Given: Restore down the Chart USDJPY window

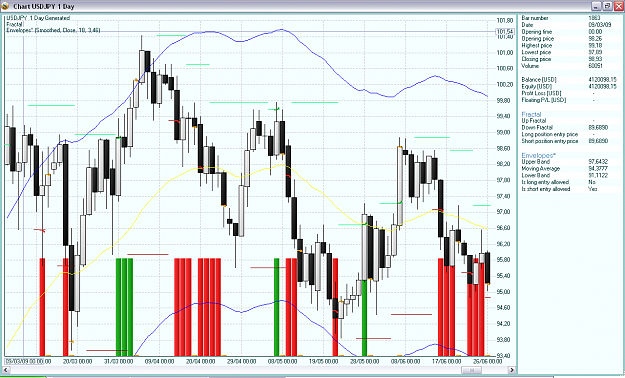Looking at the screenshot, I should click(x=607, y=6).
